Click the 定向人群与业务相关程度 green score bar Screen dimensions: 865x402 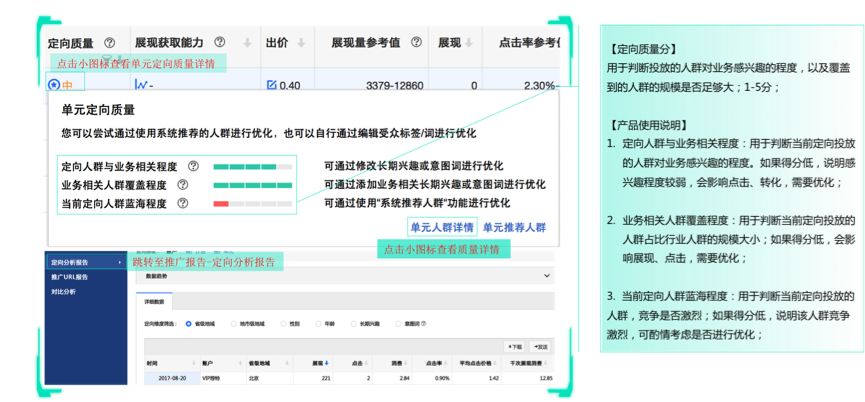253,167
